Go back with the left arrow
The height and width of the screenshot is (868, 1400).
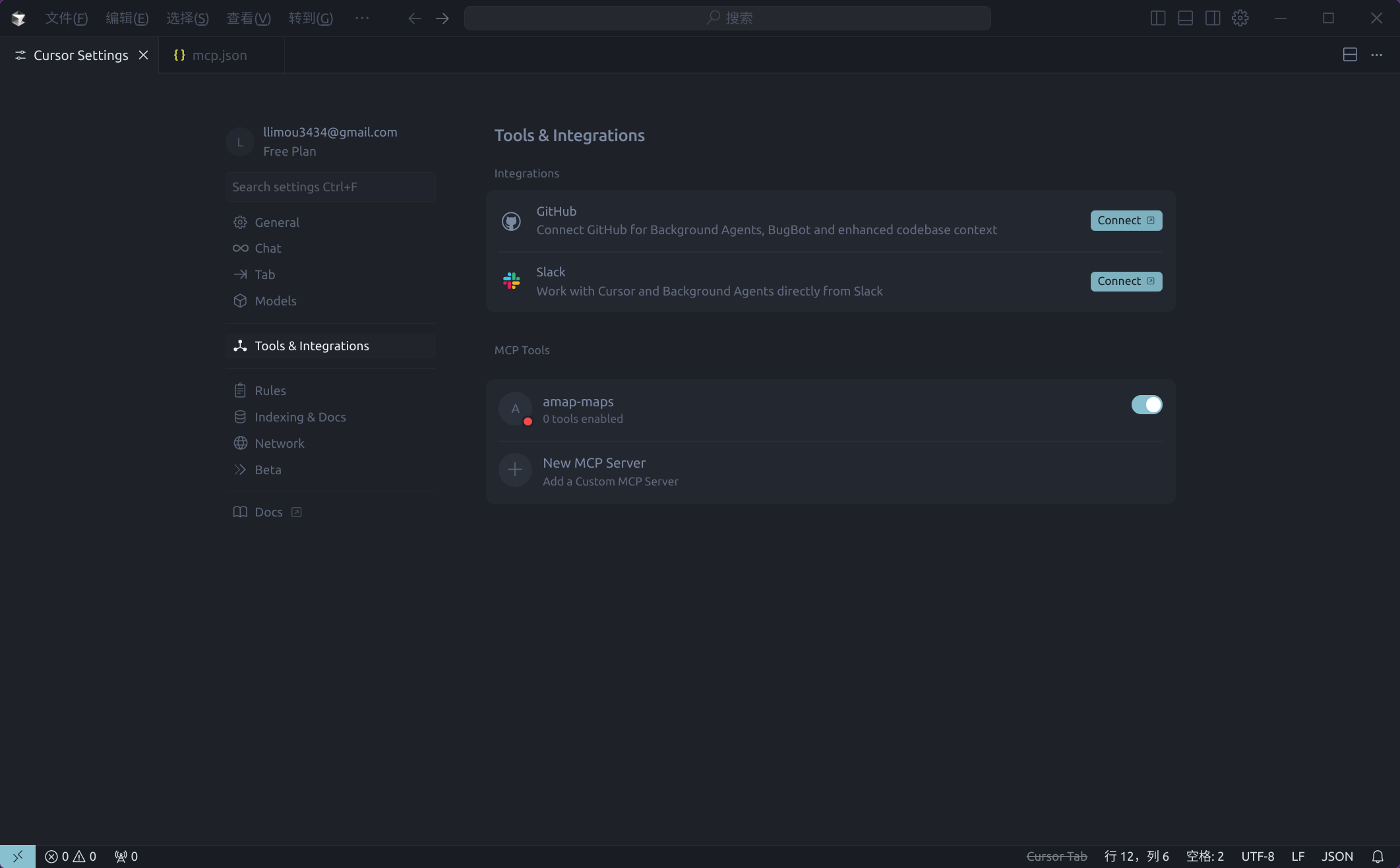[414, 18]
